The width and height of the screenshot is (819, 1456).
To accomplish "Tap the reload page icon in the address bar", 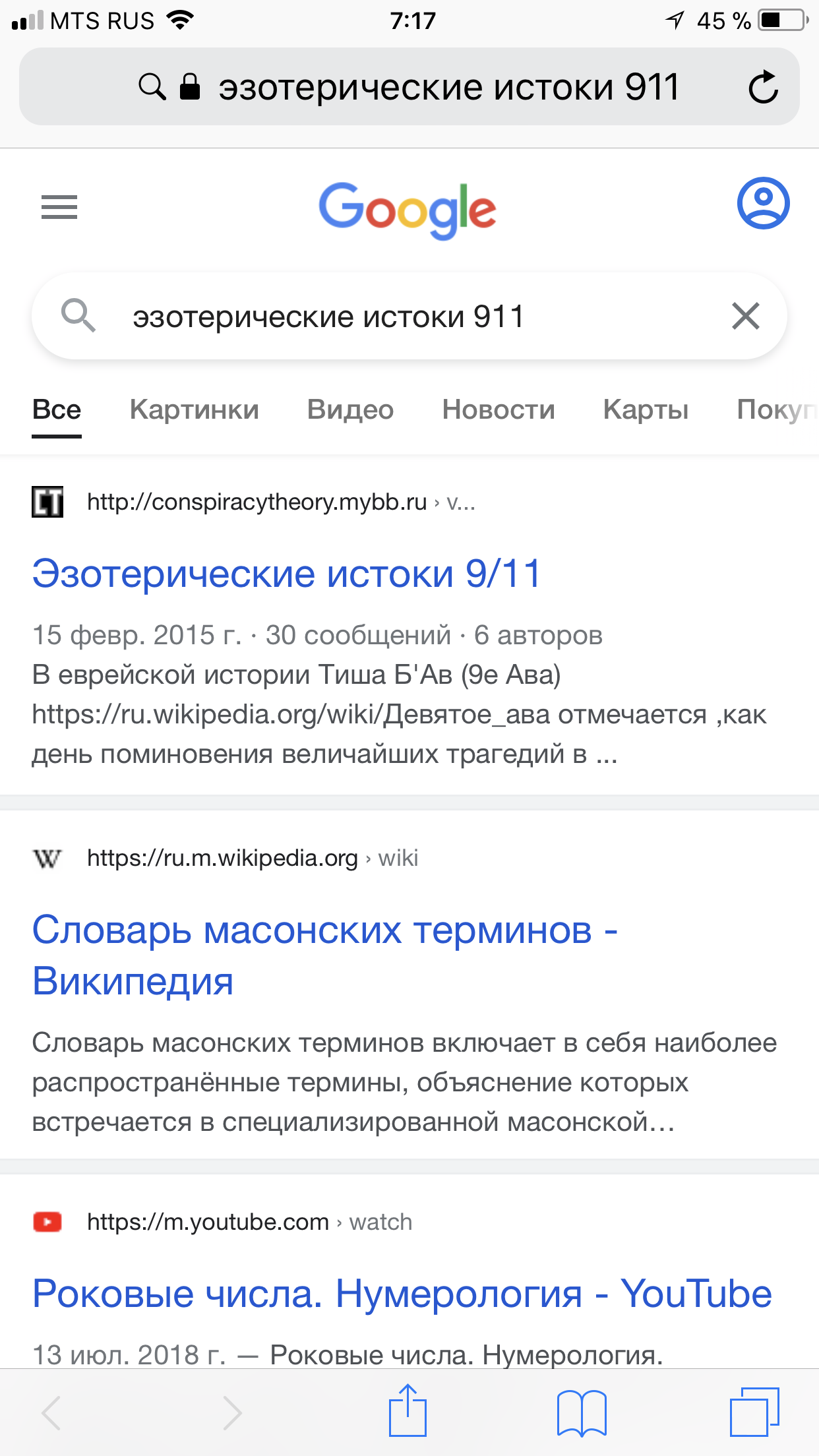I will (763, 86).
